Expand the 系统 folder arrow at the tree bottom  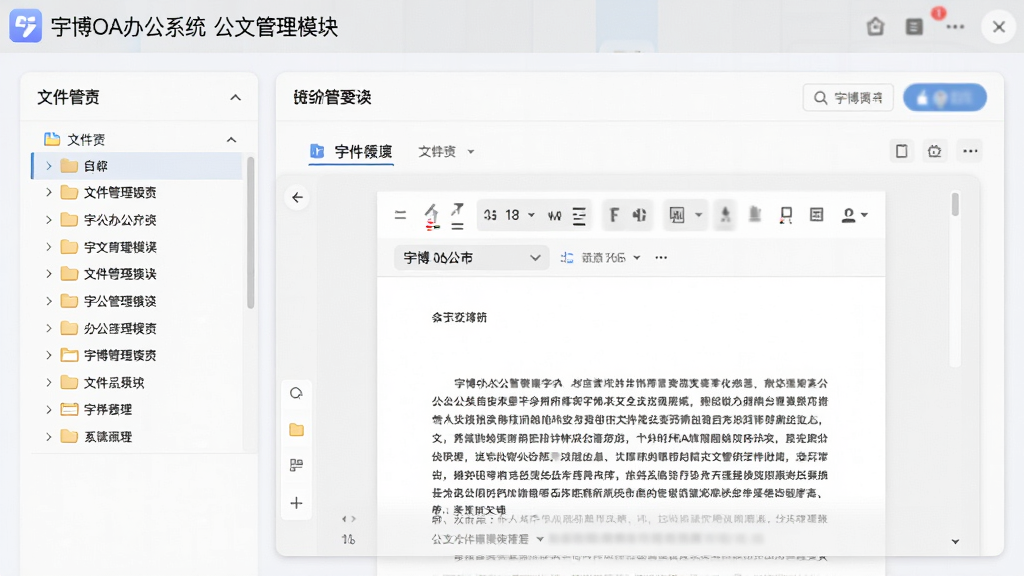tap(48, 436)
